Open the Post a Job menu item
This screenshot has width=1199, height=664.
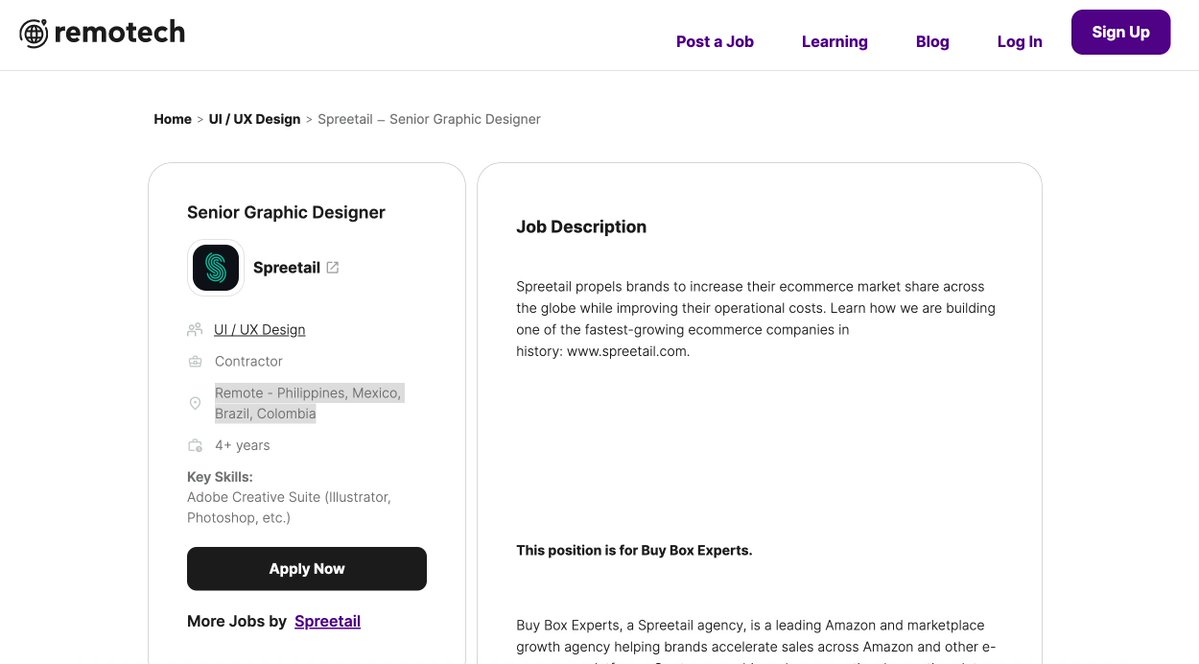pos(715,41)
